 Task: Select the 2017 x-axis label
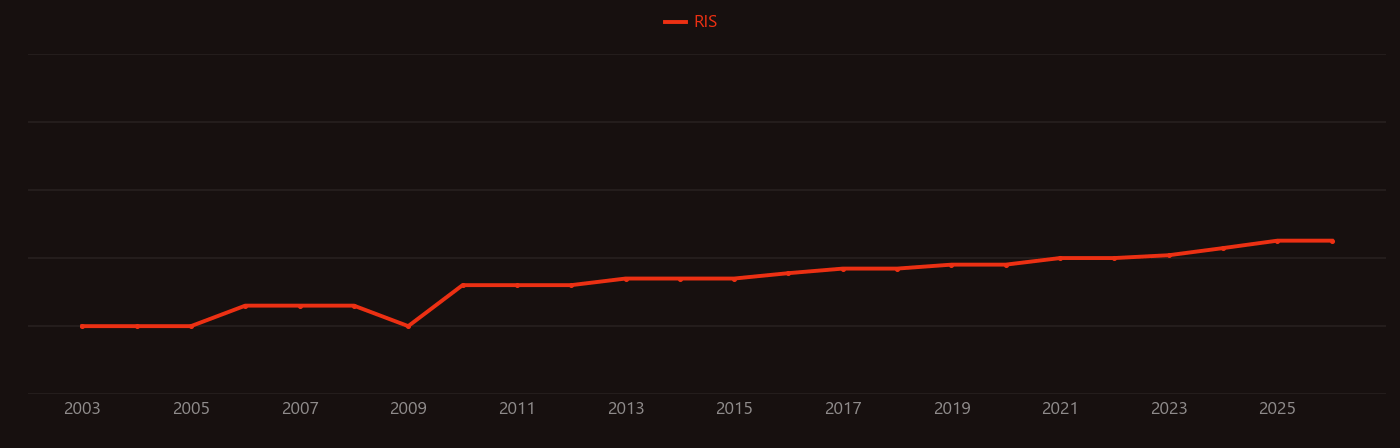[843, 409]
